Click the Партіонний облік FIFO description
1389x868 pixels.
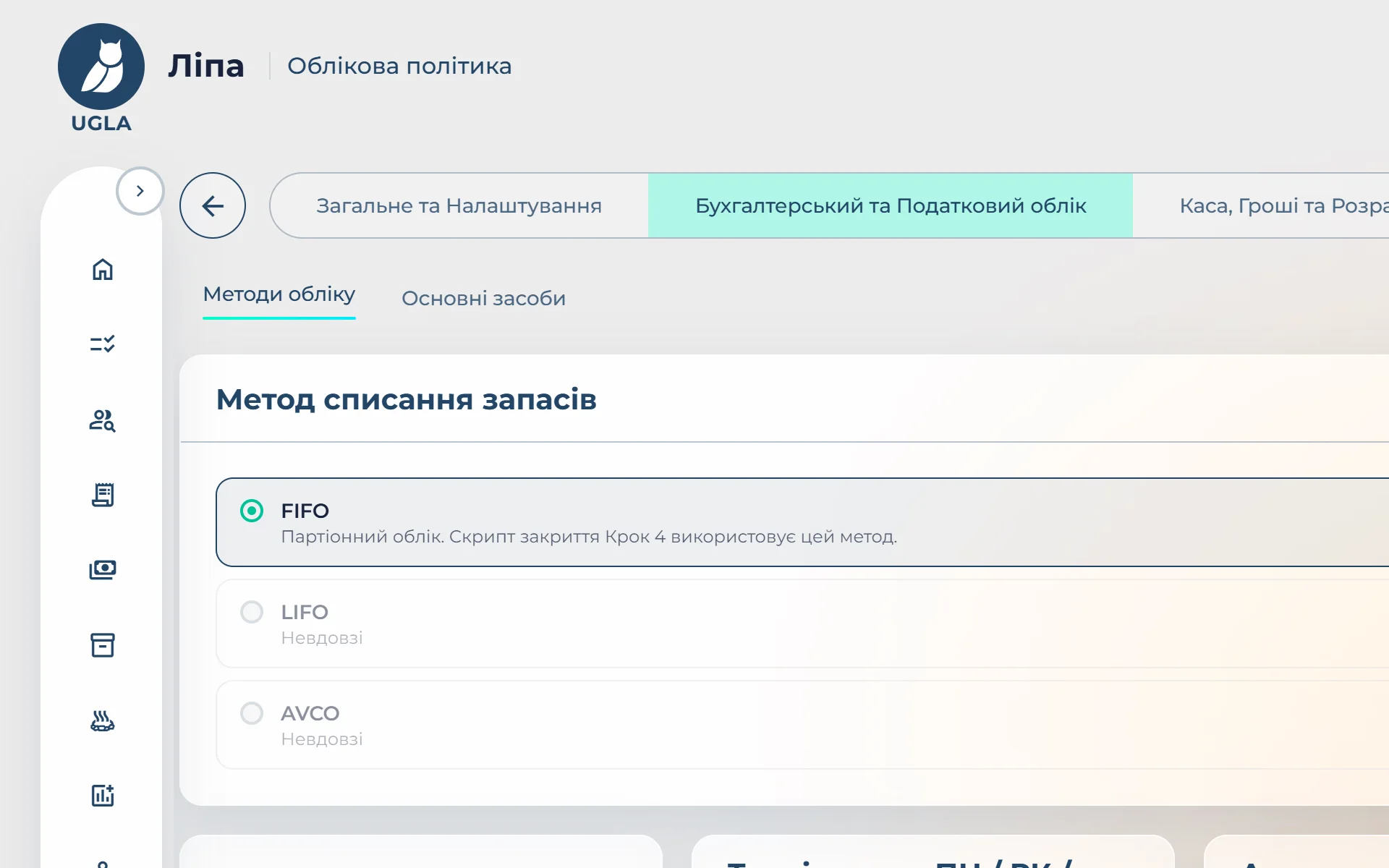point(589,537)
